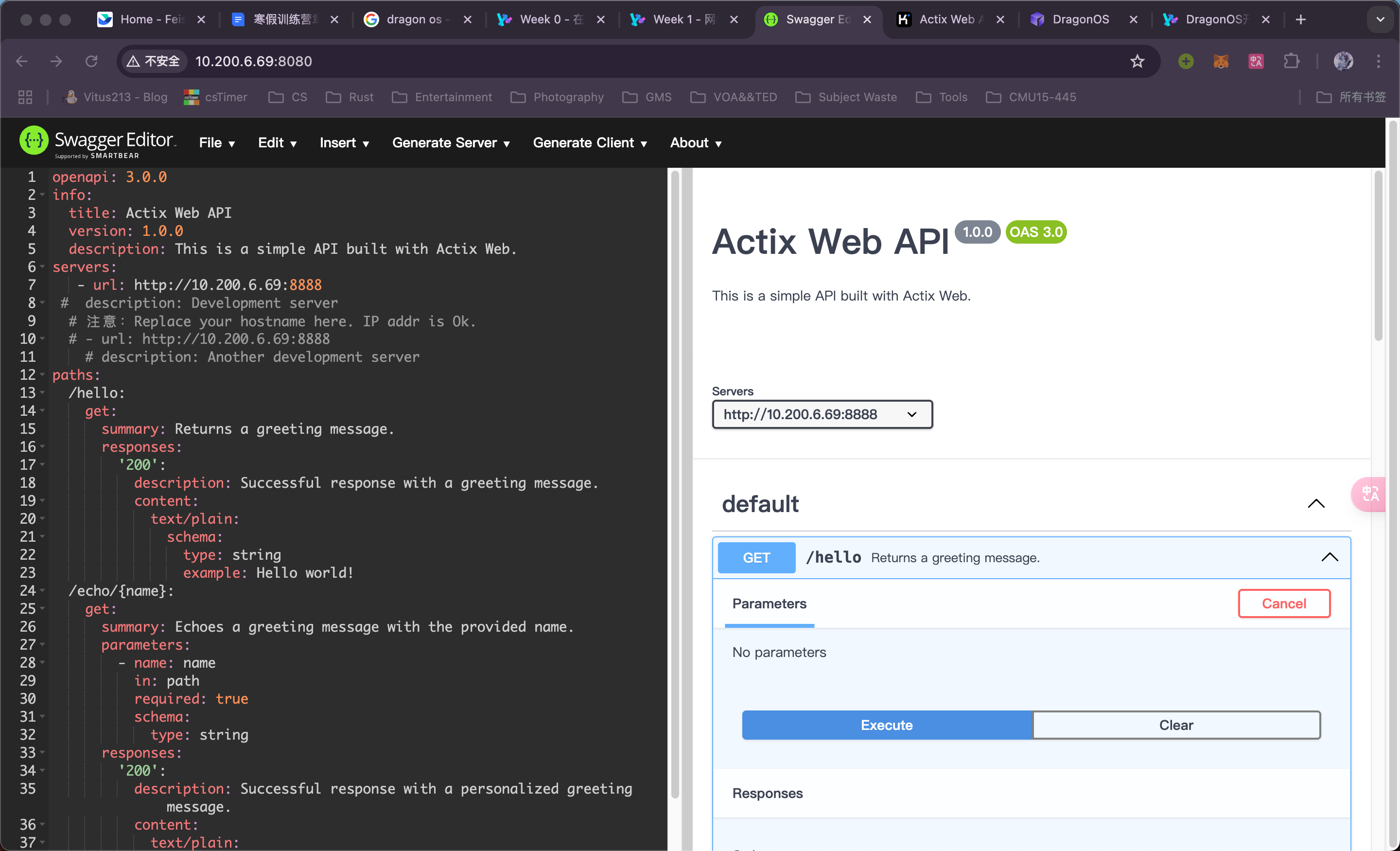Open the Insert menu
The image size is (1400, 851).
pos(344,142)
